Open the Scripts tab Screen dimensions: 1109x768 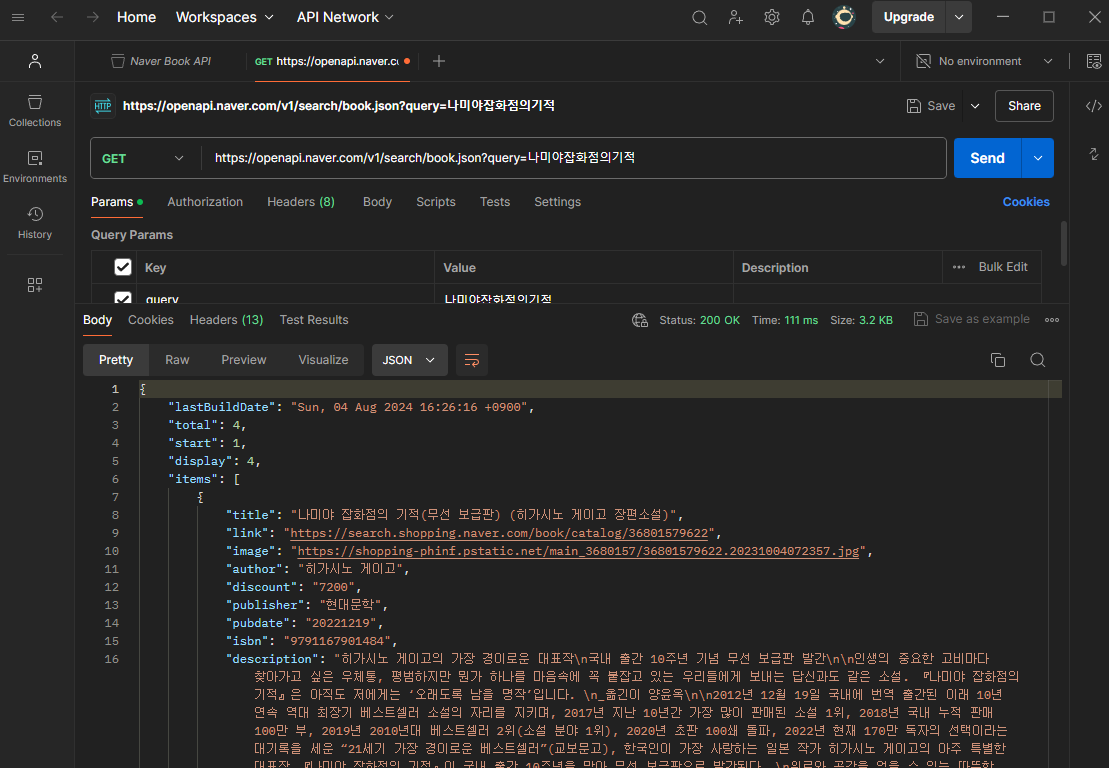pos(436,202)
